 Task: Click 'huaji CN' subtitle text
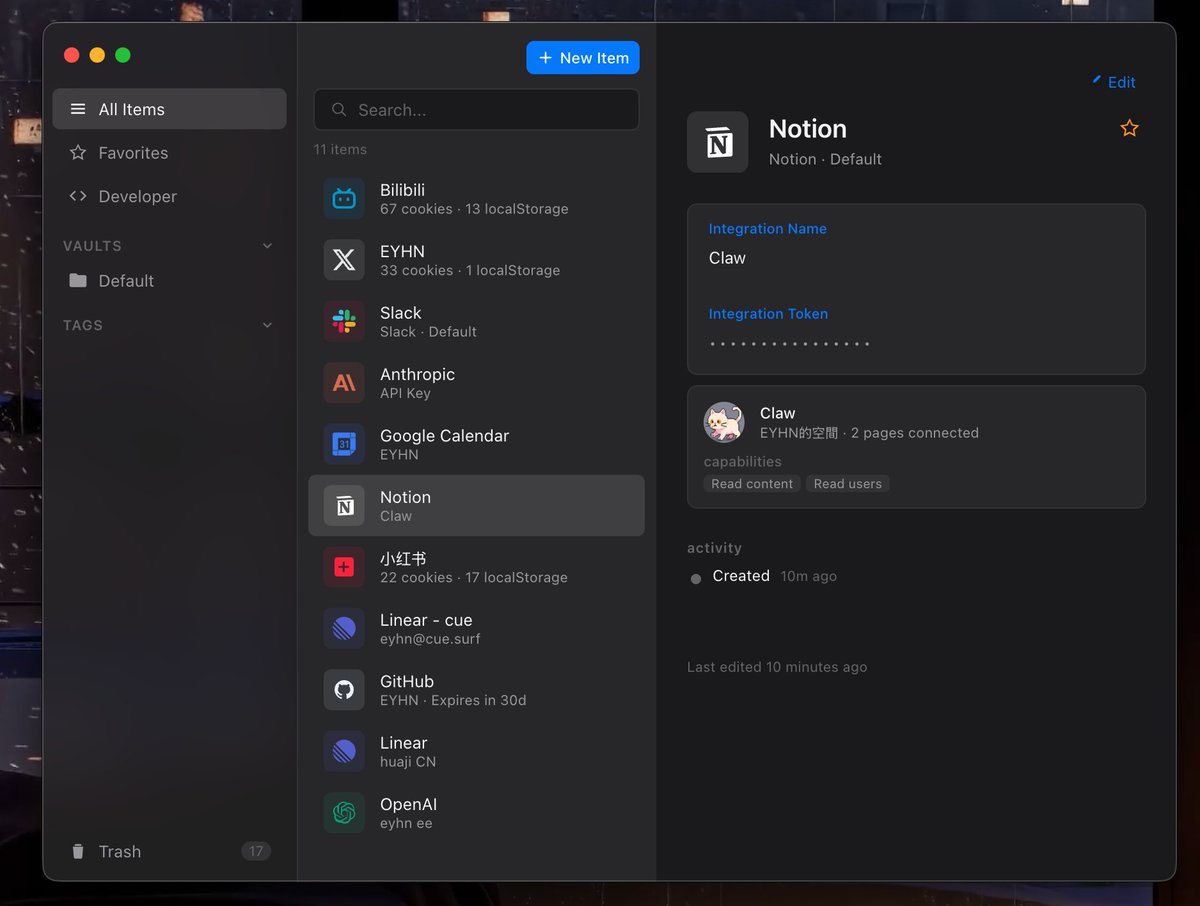point(408,762)
